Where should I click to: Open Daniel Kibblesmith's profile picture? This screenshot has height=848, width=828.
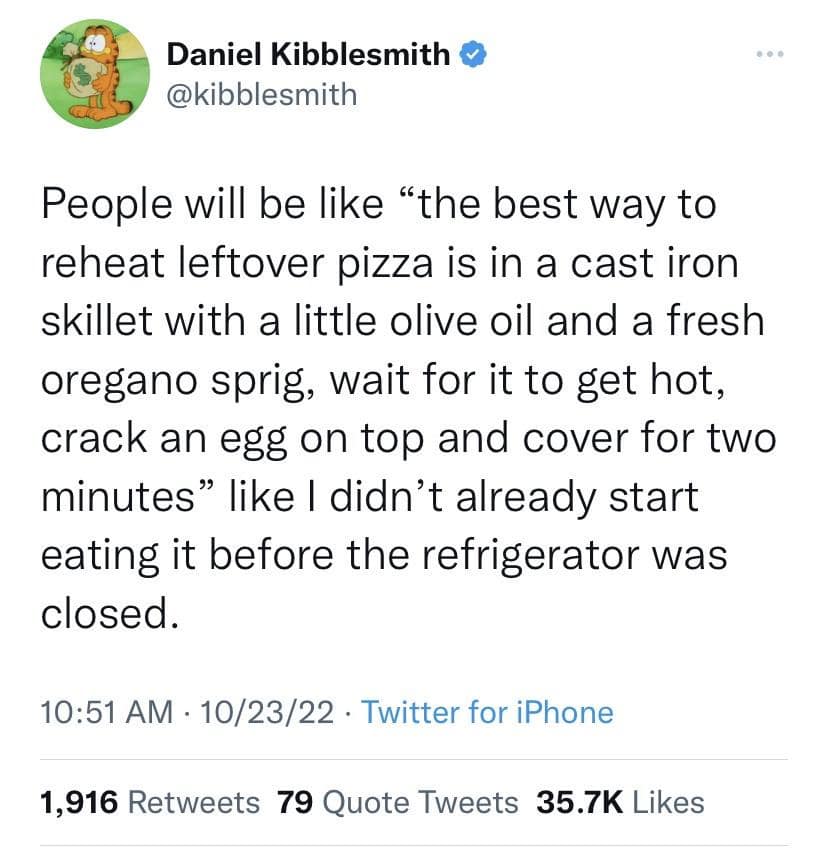coord(96,73)
